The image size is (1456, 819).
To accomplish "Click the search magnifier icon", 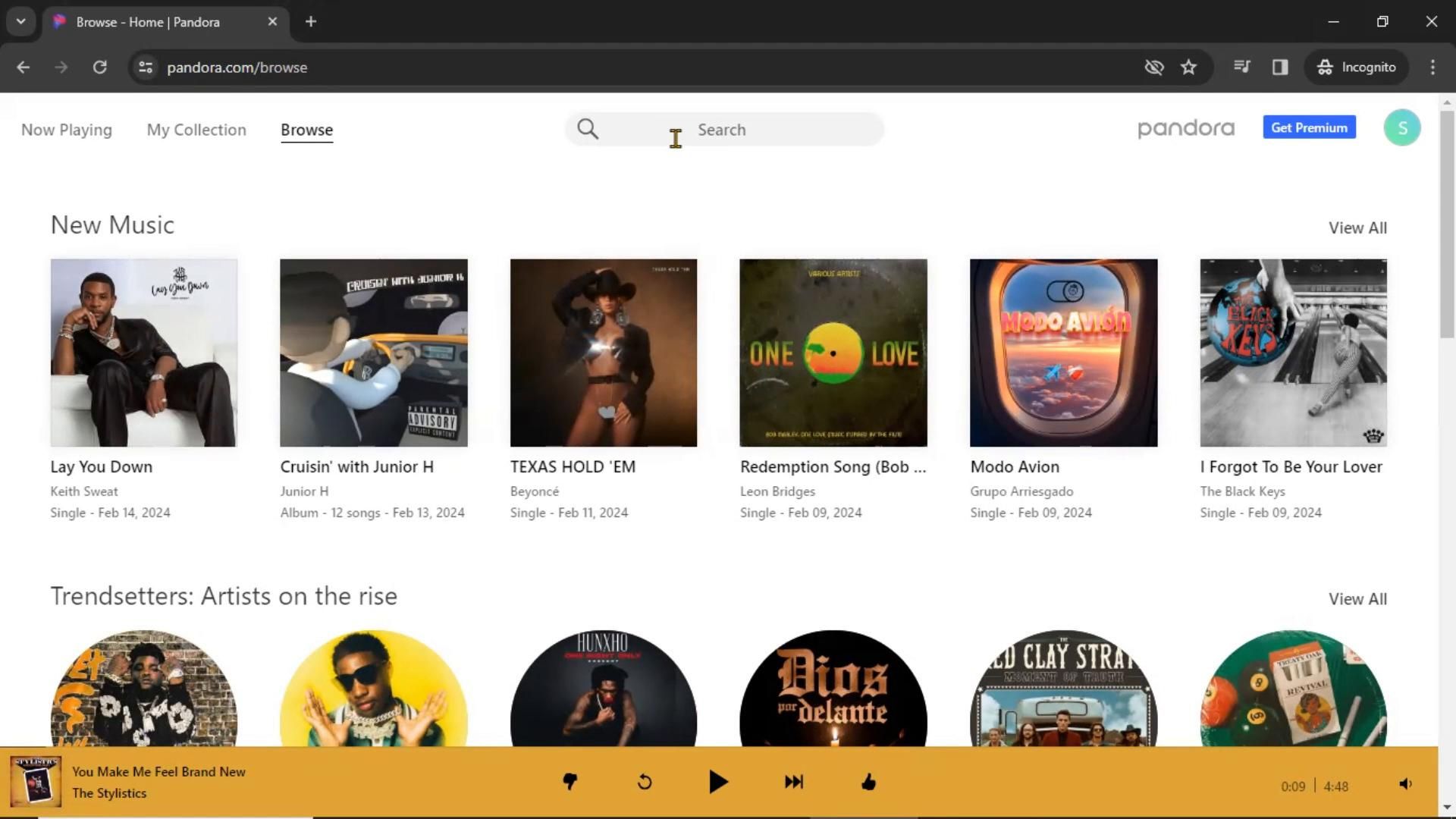I will coord(588,130).
